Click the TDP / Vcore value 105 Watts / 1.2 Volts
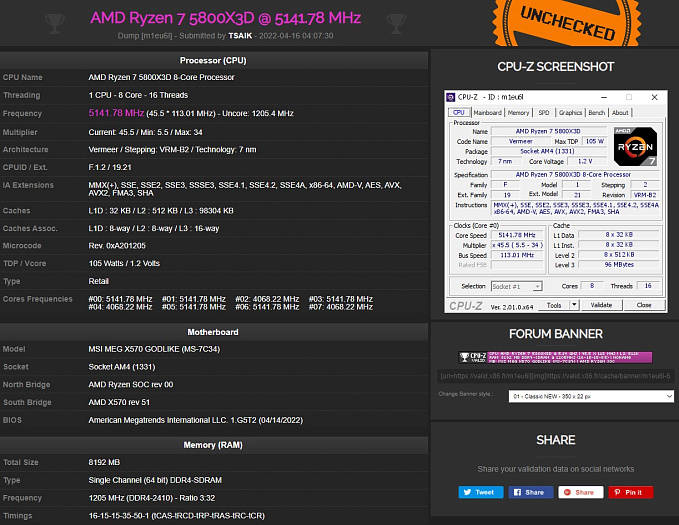 [x=124, y=263]
